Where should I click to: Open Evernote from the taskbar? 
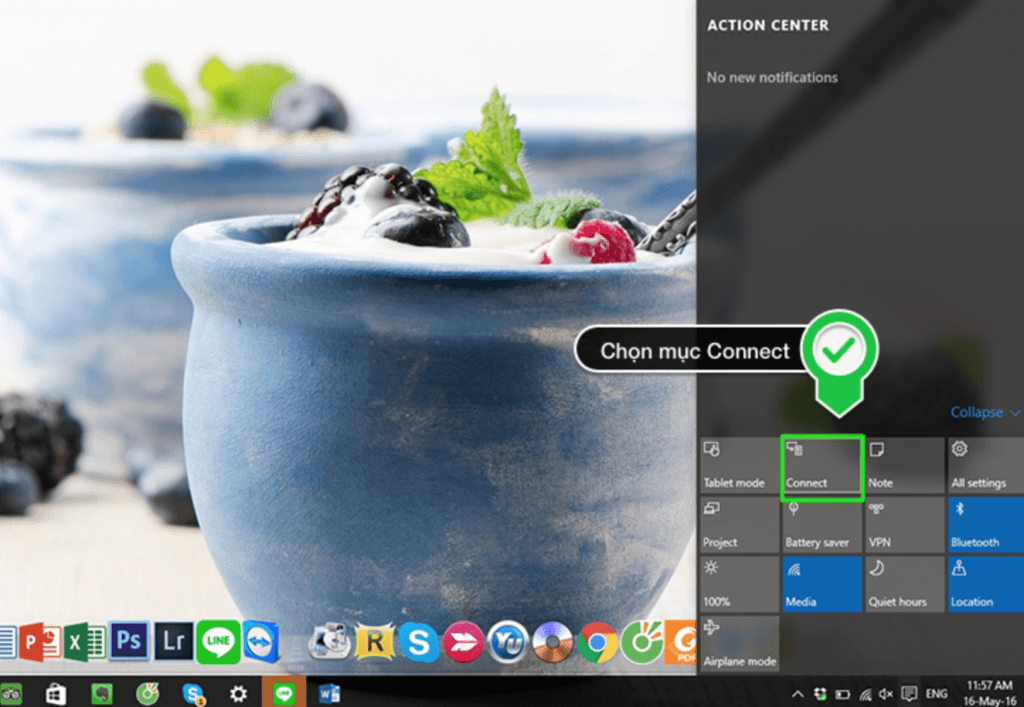[x=102, y=693]
